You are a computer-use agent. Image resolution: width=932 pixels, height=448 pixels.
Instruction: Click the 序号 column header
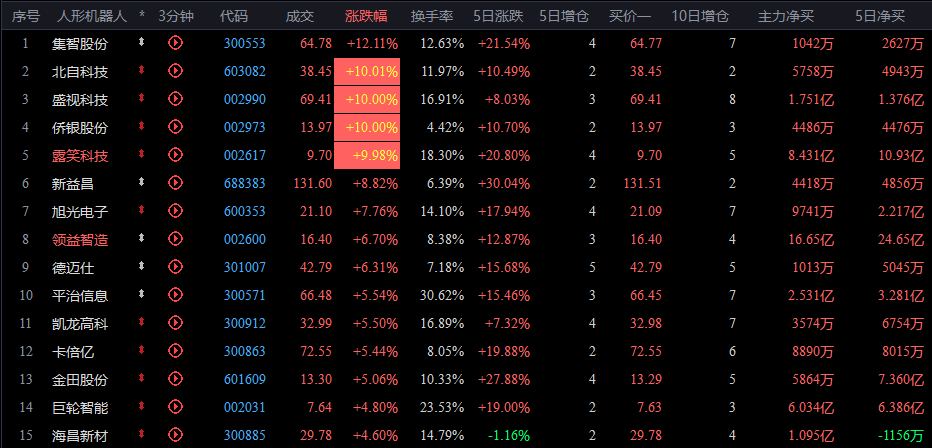(25, 16)
